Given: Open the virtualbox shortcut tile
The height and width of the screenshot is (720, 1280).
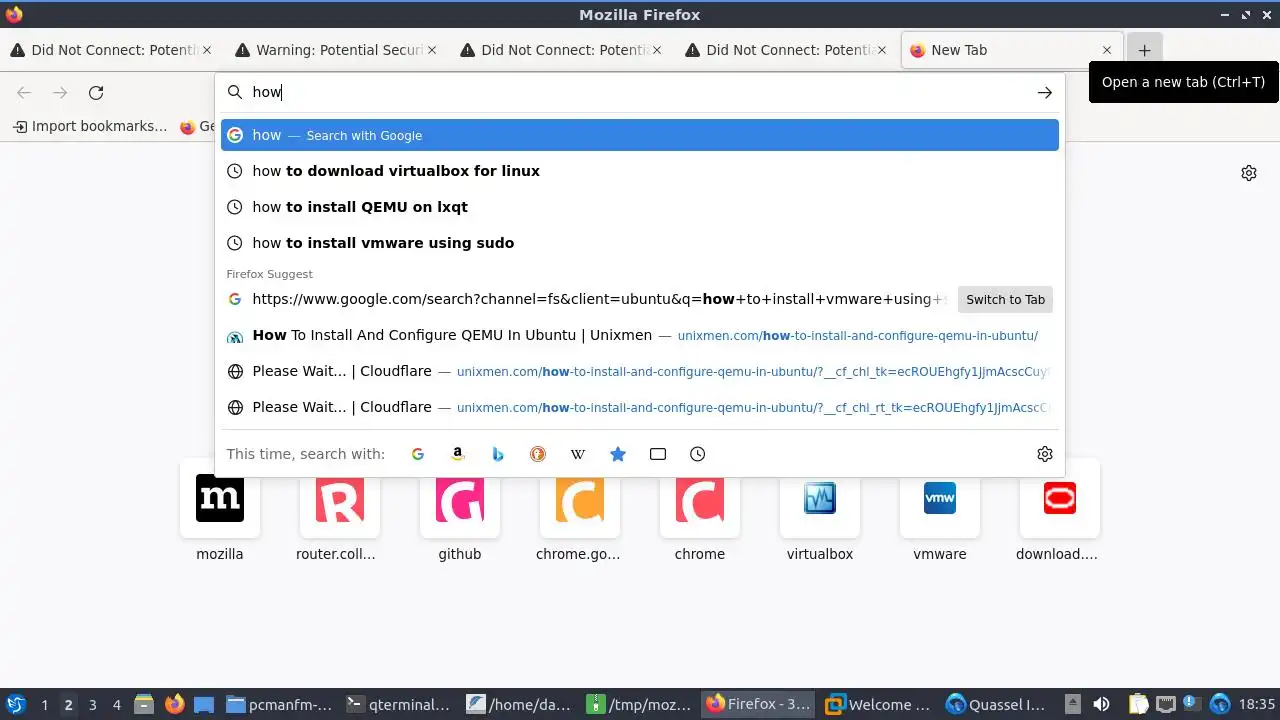Looking at the screenshot, I should 820,510.
